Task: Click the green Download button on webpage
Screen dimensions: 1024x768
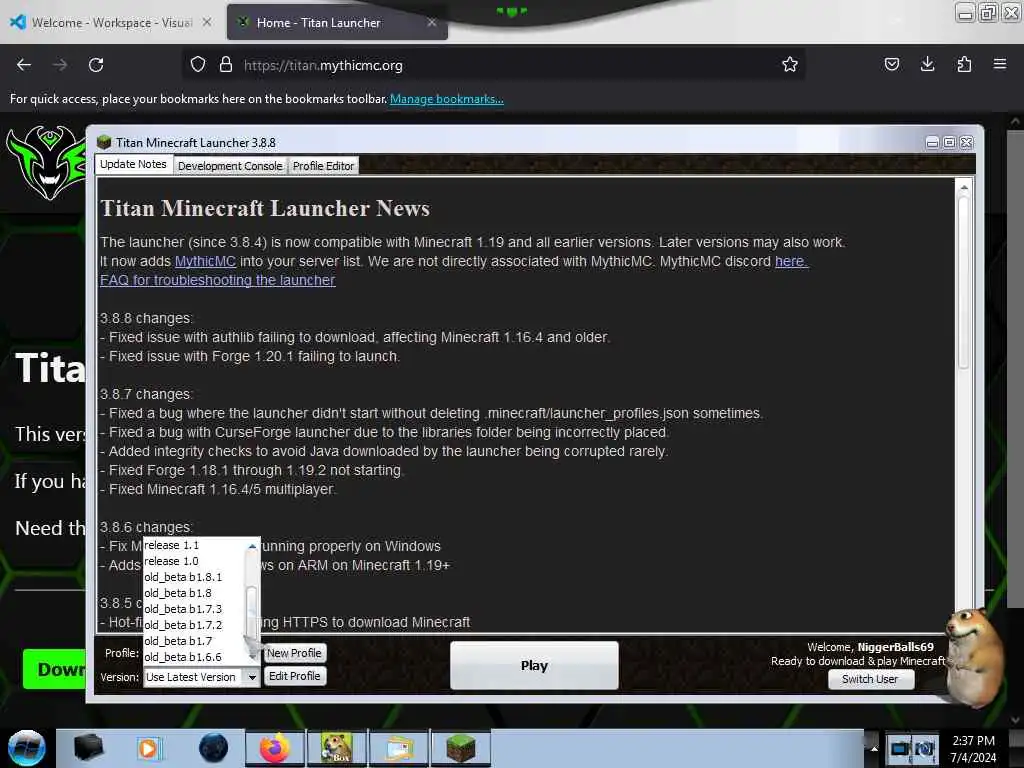Action: tap(55, 669)
